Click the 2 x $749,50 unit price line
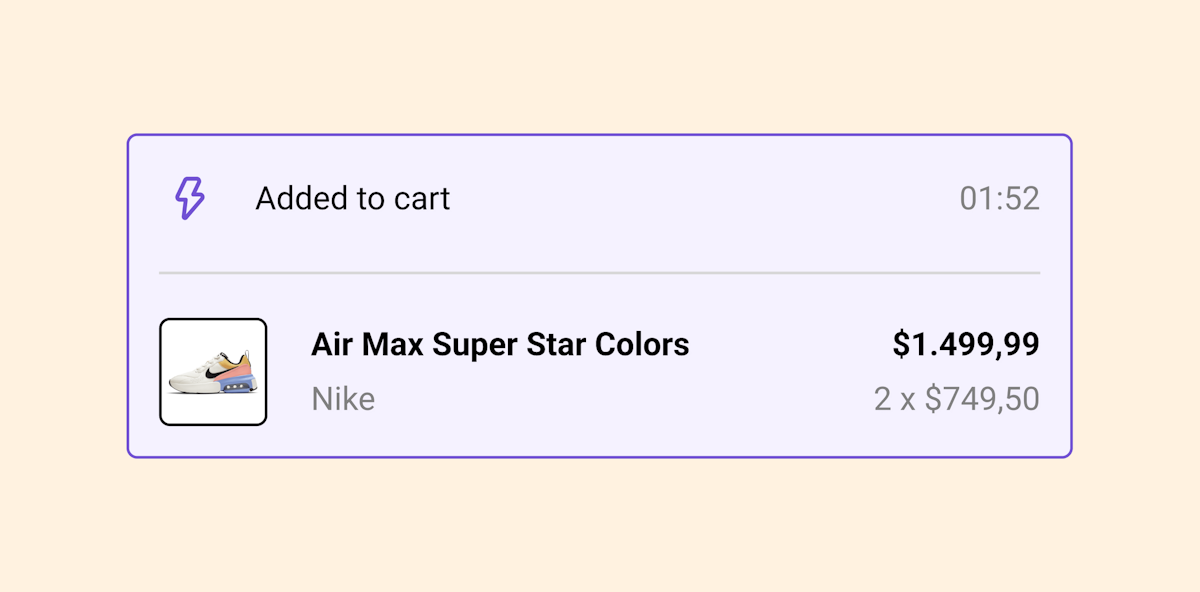Viewport: 1200px width, 592px height. 956,399
